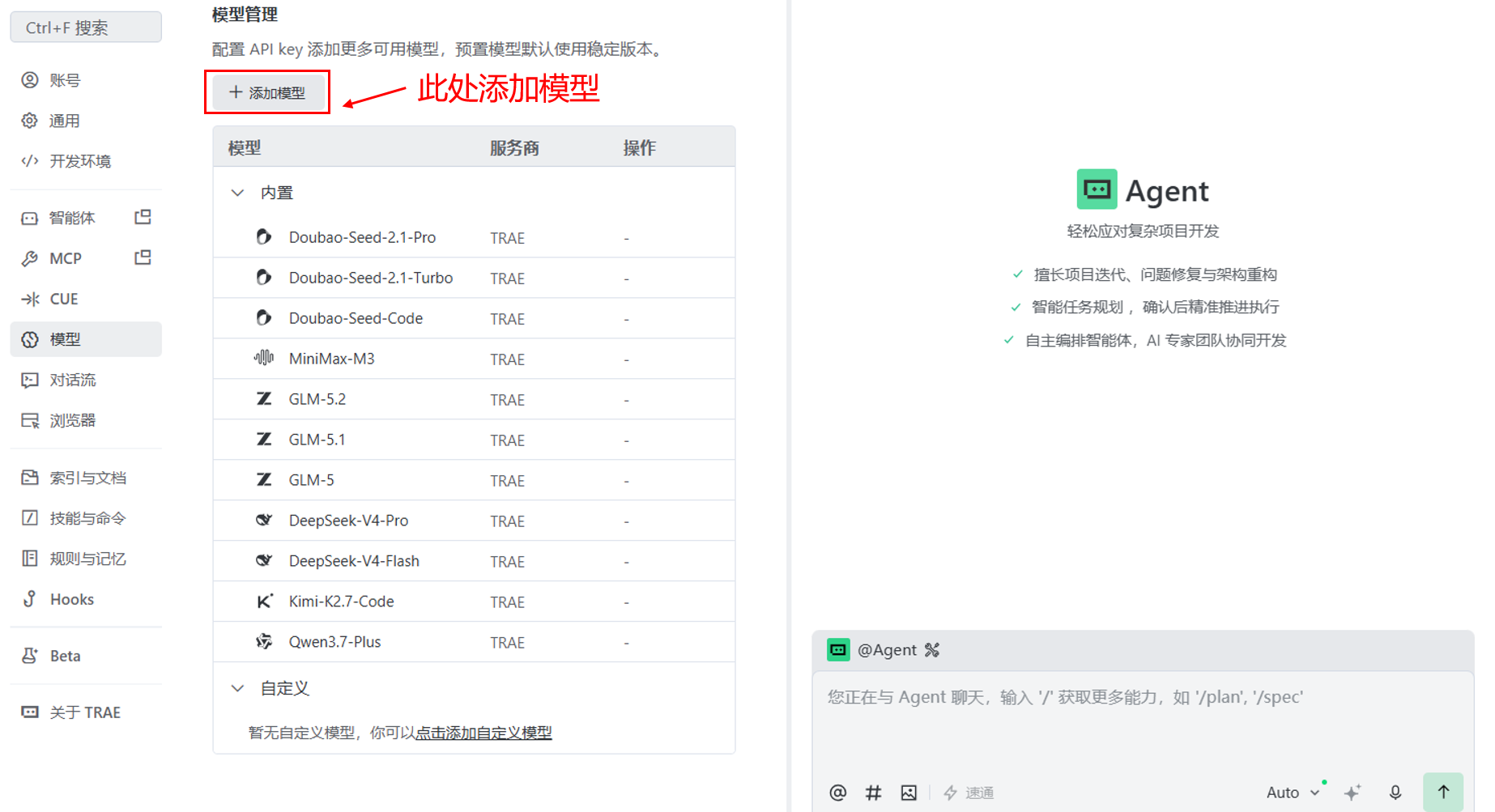Image resolution: width=1495 pixels, height=812 pixels.
Task: Open 技能与命令 settings
Action: coord(86,518)
